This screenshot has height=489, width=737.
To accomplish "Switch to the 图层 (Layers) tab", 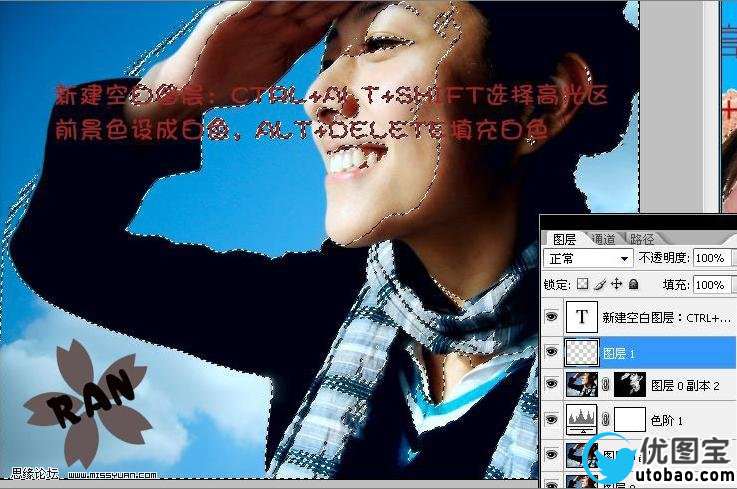I will tap(565, 239).
